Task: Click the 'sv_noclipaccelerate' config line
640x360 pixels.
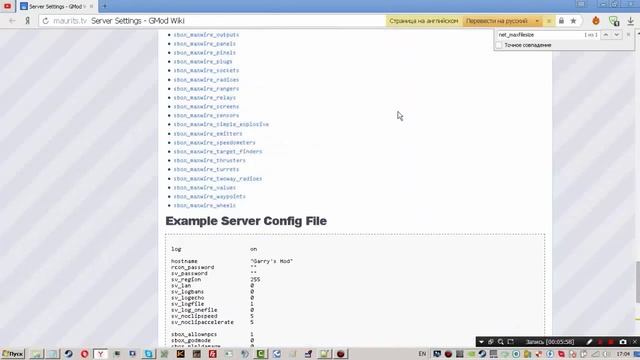Action: point(212,322)
